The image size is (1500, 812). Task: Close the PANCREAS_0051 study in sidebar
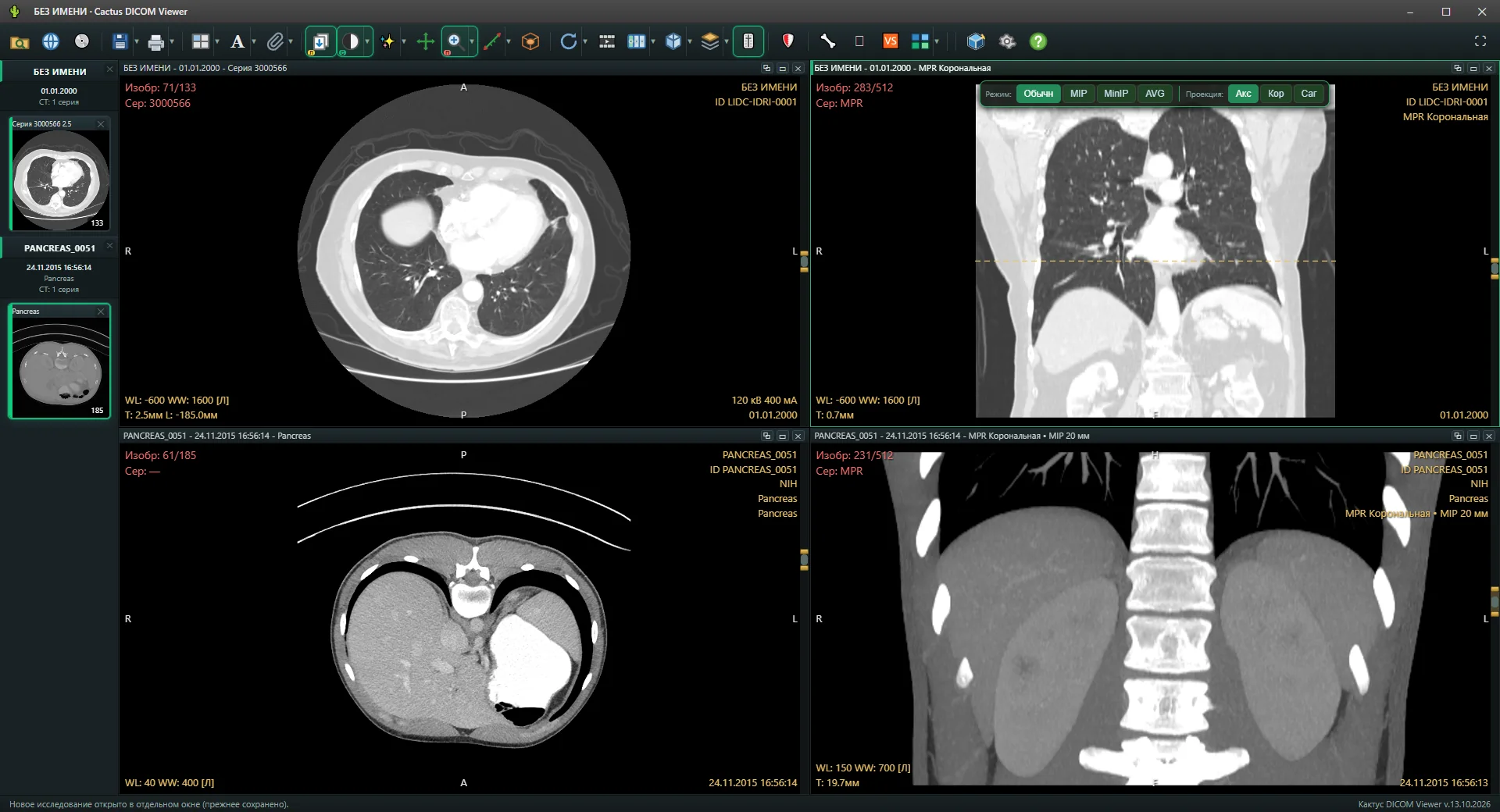coord(109,246)
